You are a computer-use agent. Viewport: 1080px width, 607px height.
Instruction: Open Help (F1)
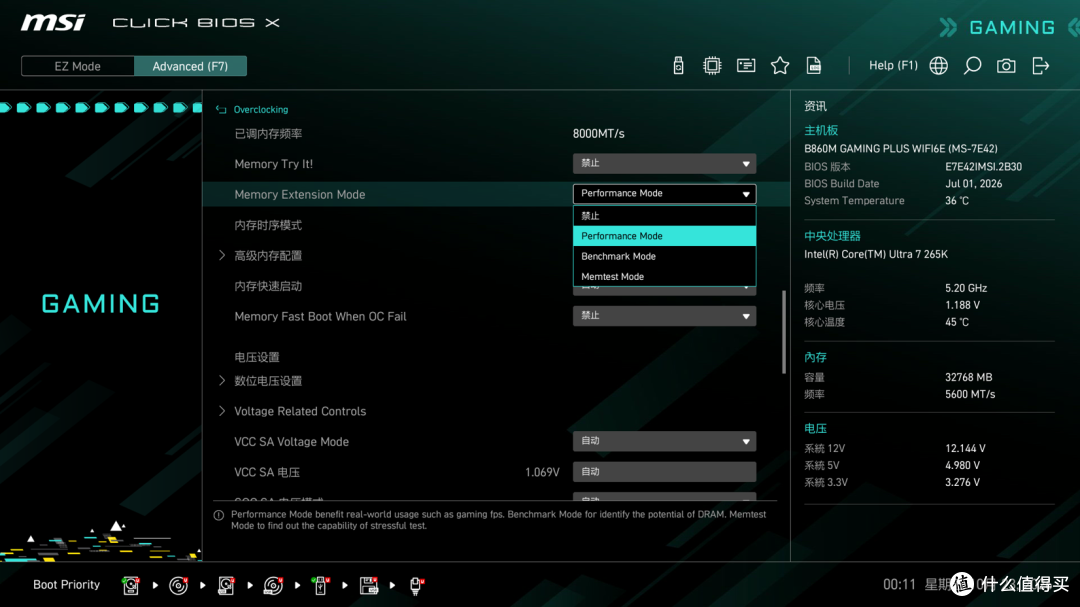point(893,65)
